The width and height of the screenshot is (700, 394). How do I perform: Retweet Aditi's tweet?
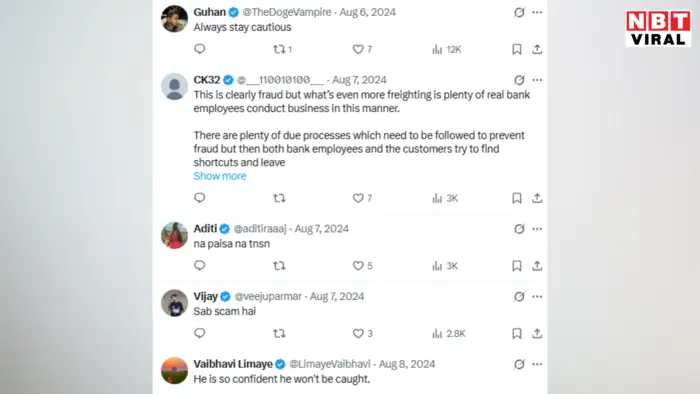click(x=279, y=265)
